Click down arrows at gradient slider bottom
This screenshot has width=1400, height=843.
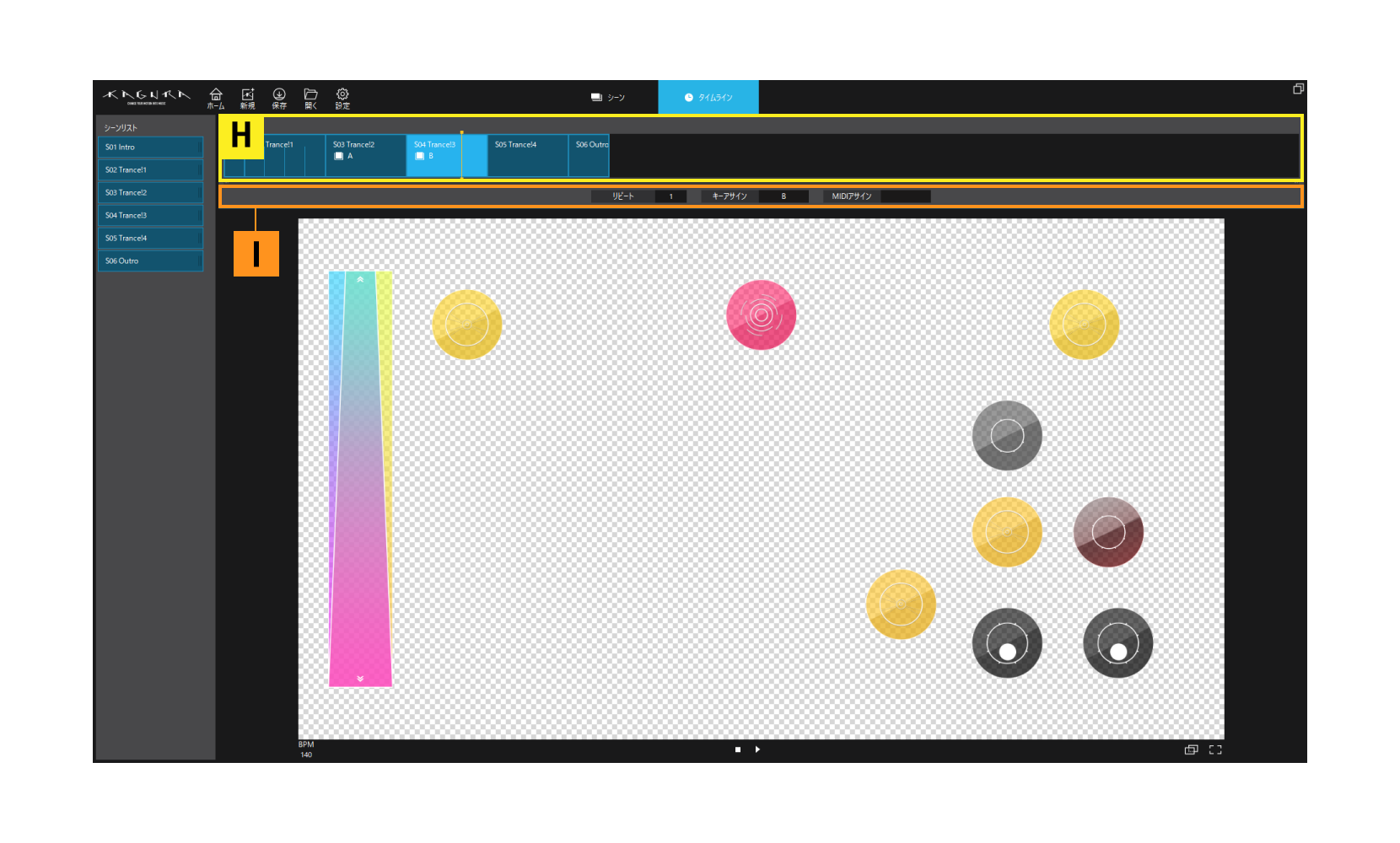coord(360,679)
